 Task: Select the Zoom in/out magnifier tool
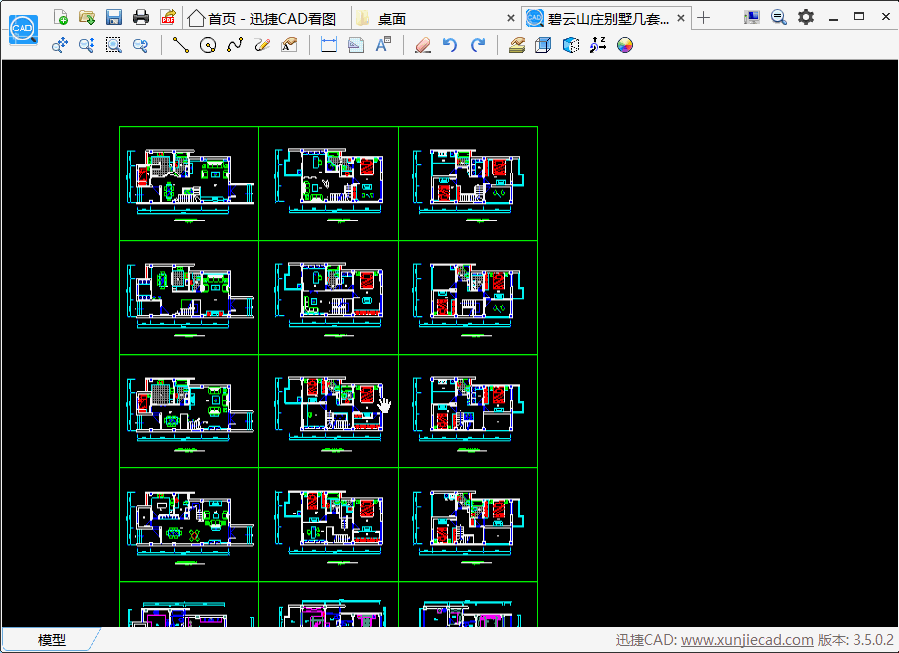pos(87,45)
